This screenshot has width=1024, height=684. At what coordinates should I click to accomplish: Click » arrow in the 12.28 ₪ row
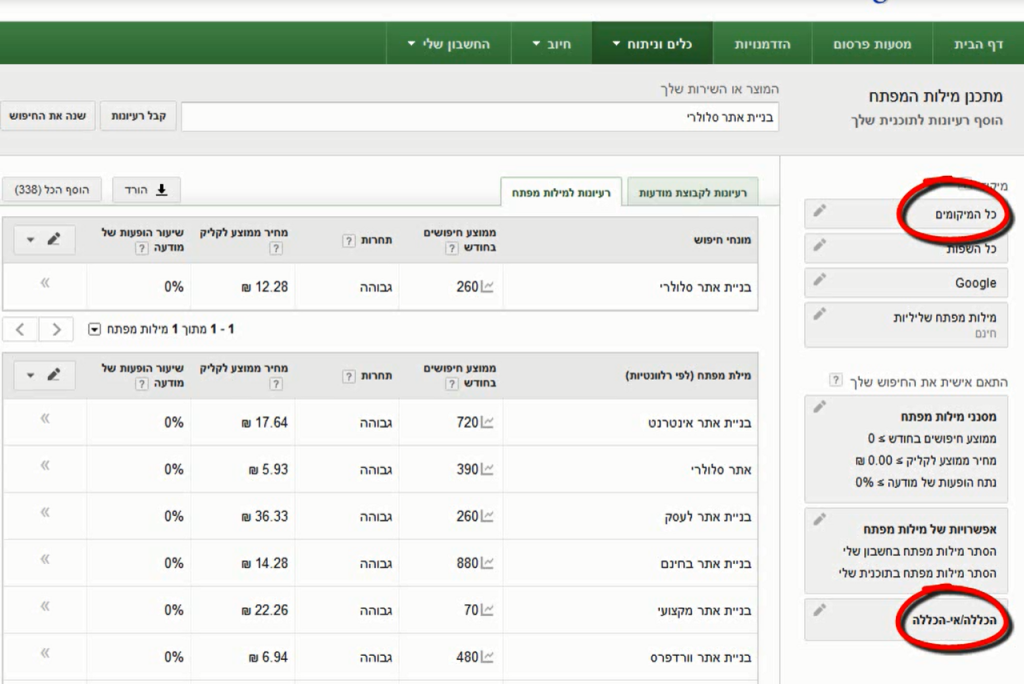[x=45, y=283]
